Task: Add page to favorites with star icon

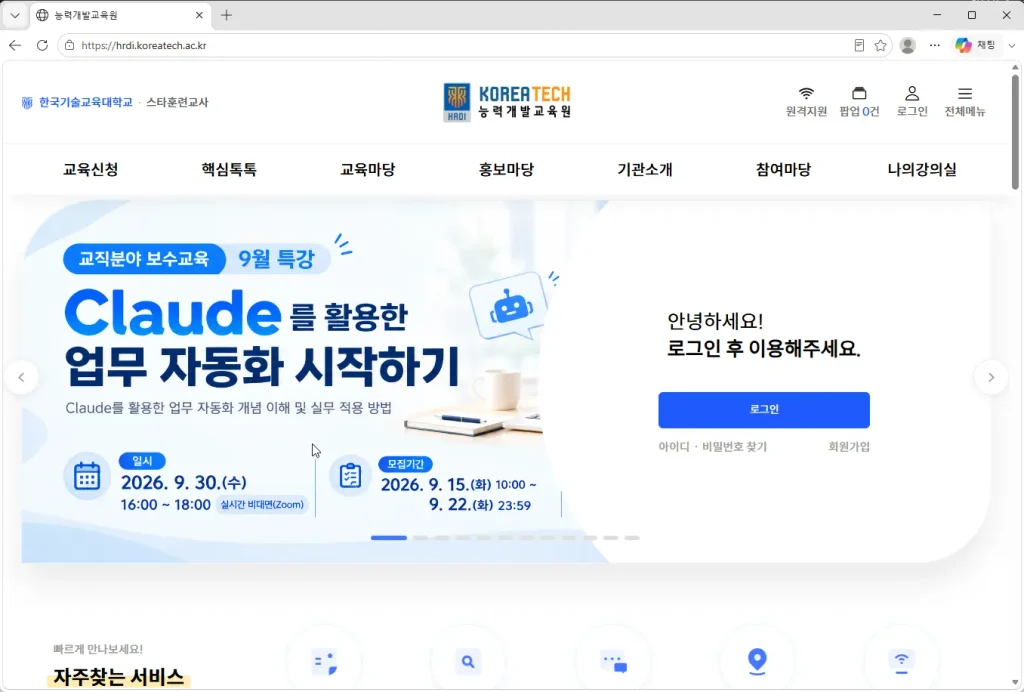Action: tap(880, 45)
